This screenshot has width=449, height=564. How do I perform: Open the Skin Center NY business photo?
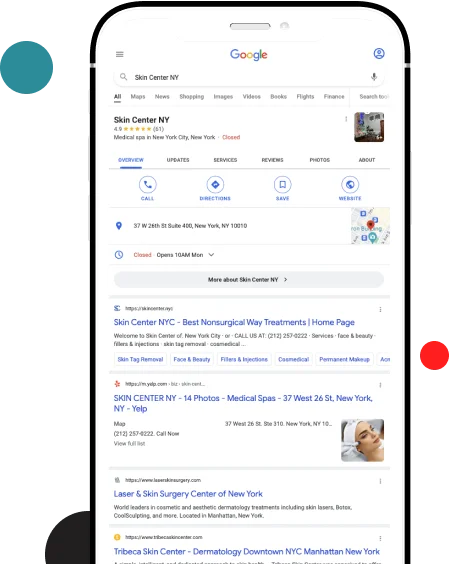[369, 127]
